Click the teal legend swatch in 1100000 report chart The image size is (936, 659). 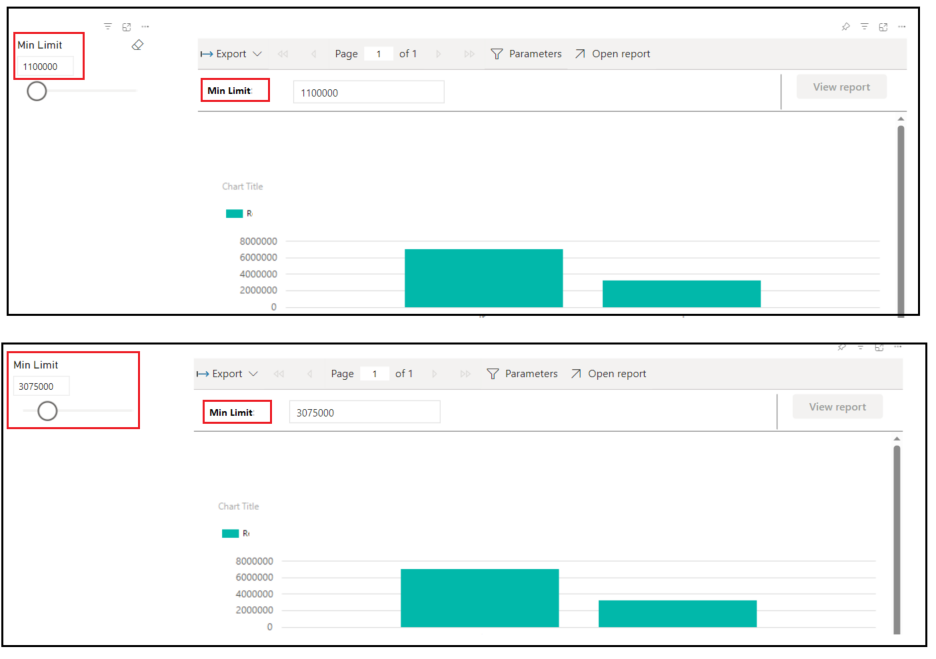pyautogui.click(x=234, y=214)
